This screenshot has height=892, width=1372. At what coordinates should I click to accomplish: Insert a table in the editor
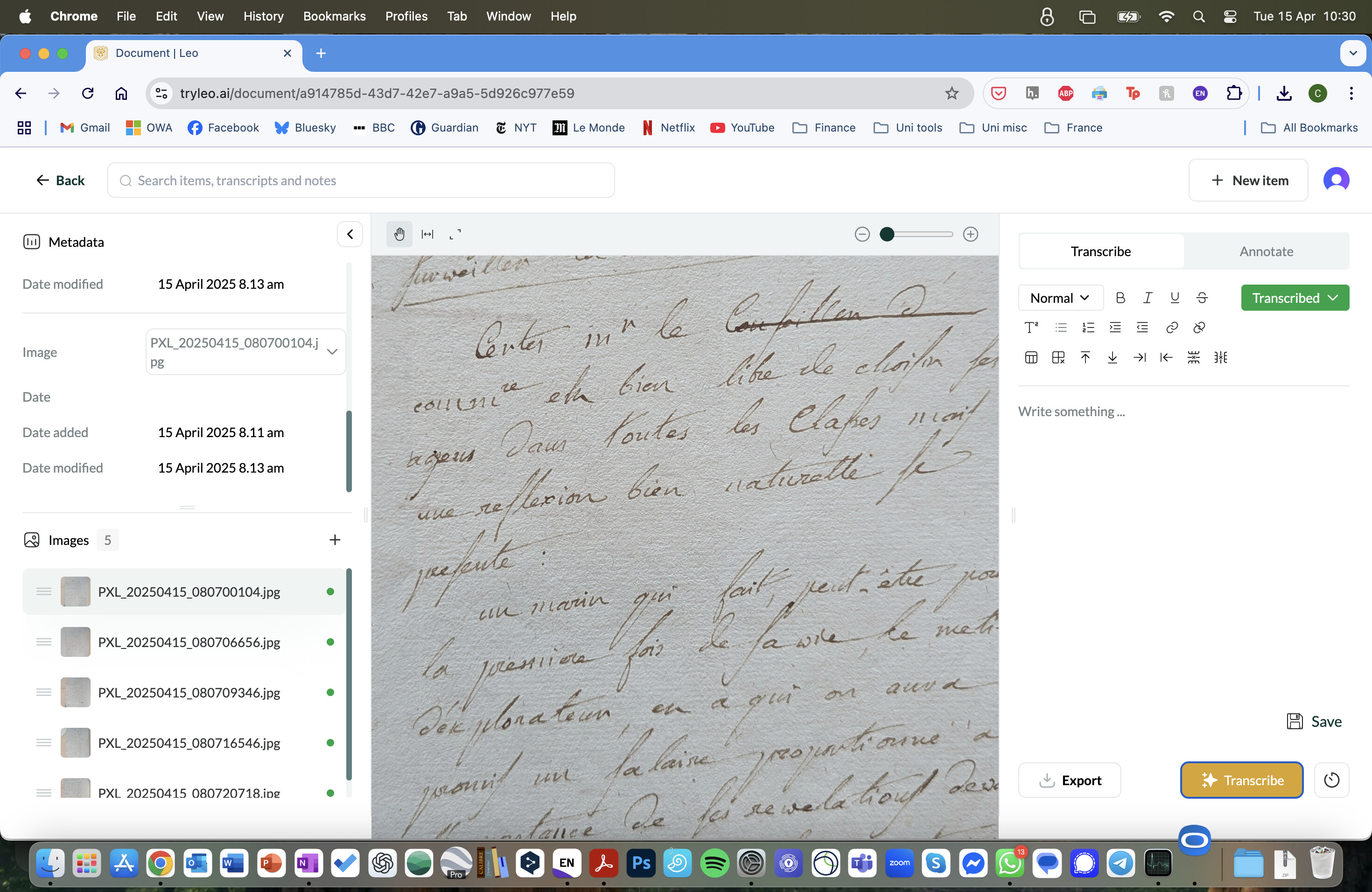point(1031,357)
